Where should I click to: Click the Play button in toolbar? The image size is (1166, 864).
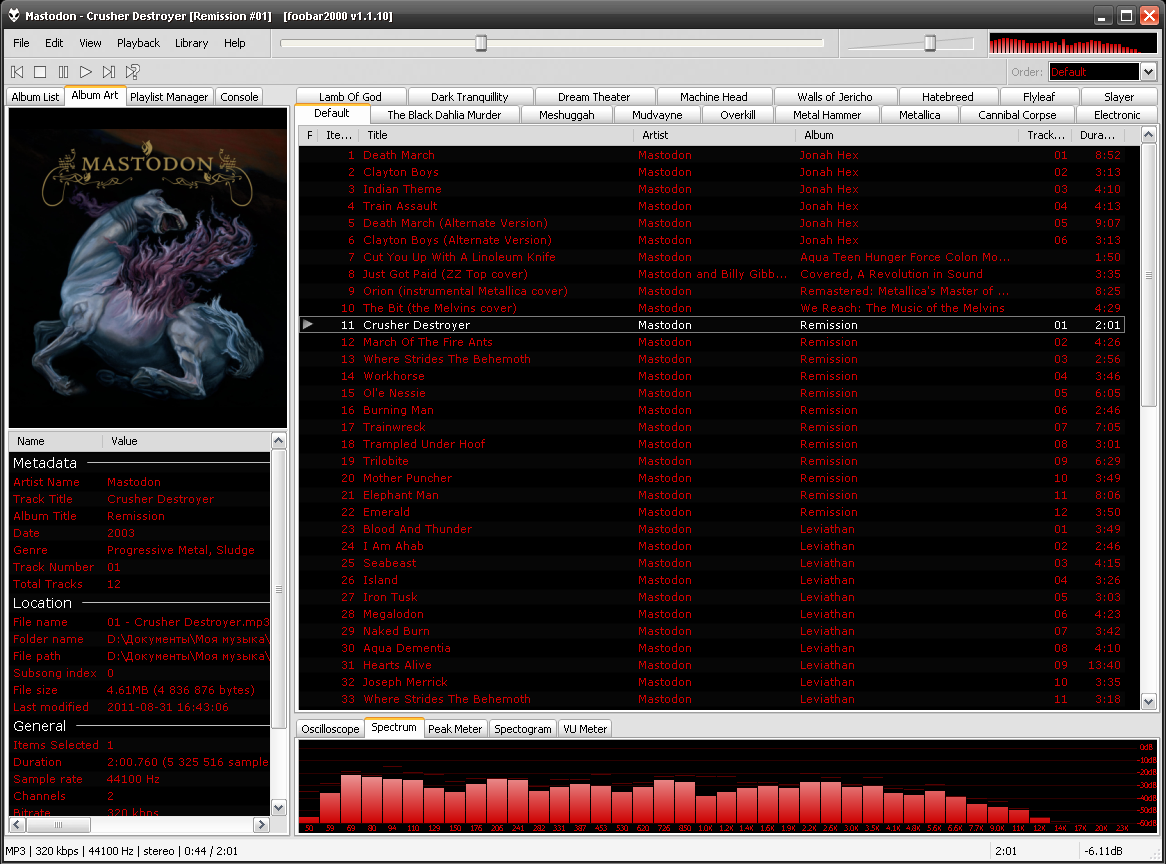coord(86,72)
